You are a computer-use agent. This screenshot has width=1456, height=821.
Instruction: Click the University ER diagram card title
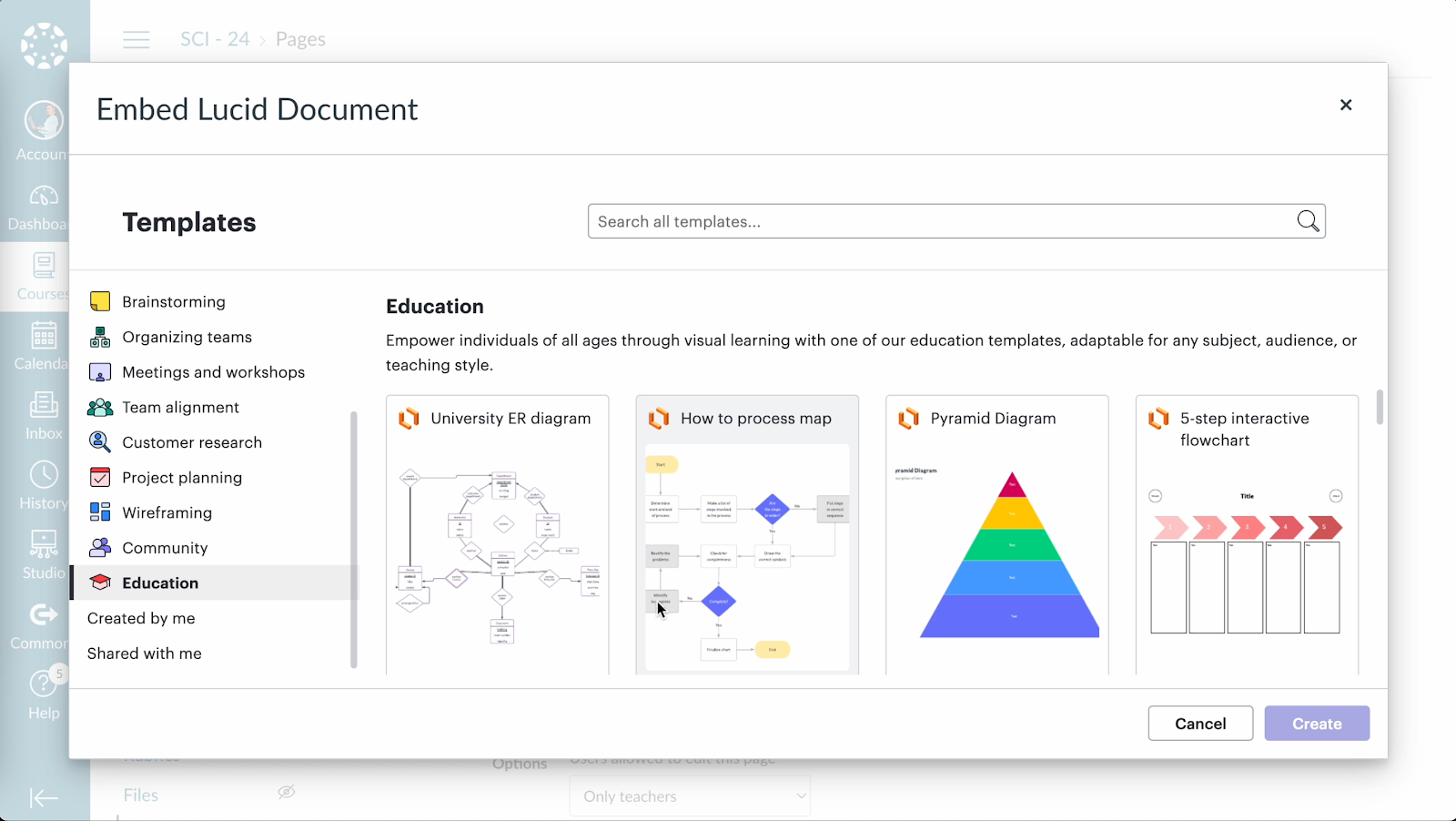point(511,419)
